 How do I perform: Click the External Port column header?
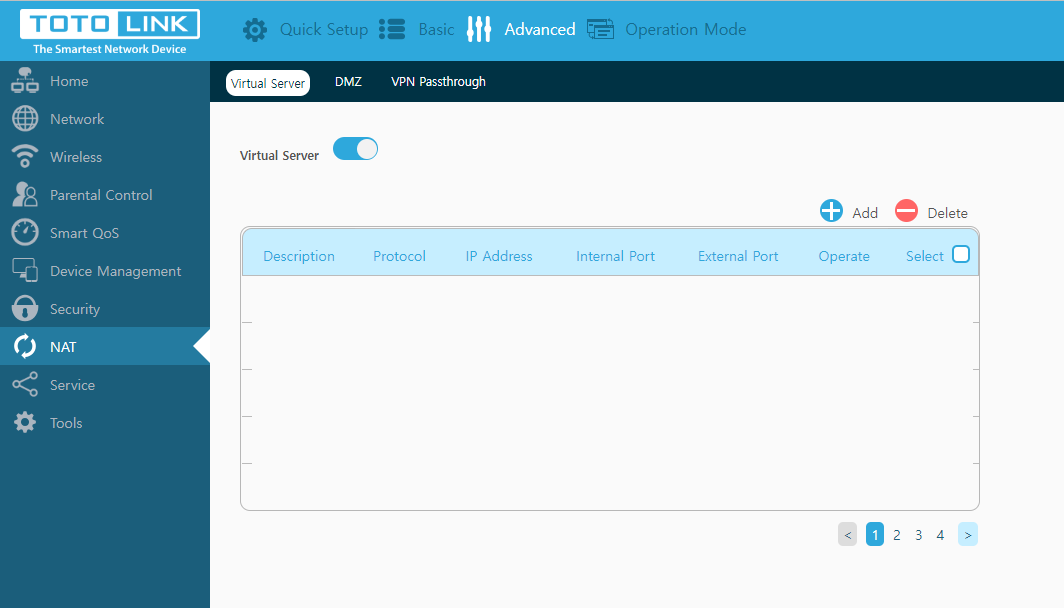(738, 256)
